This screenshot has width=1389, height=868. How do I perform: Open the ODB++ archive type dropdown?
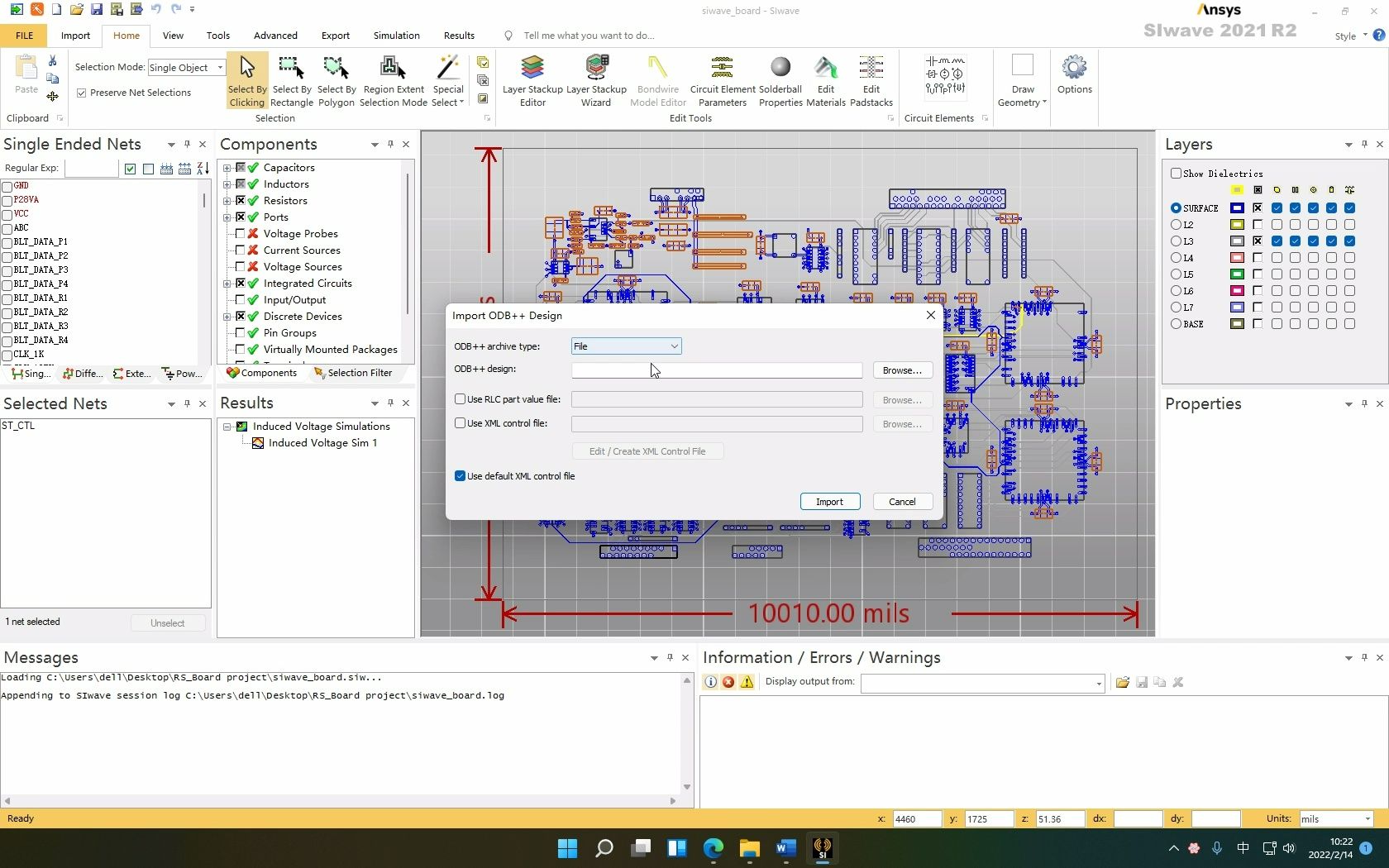click(674, 346)
